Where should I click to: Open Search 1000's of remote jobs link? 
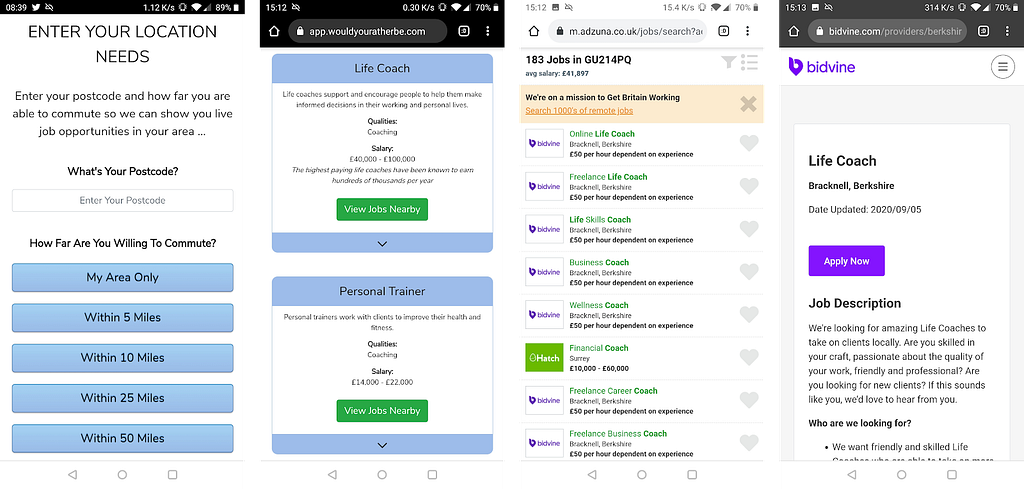(579, 111)
